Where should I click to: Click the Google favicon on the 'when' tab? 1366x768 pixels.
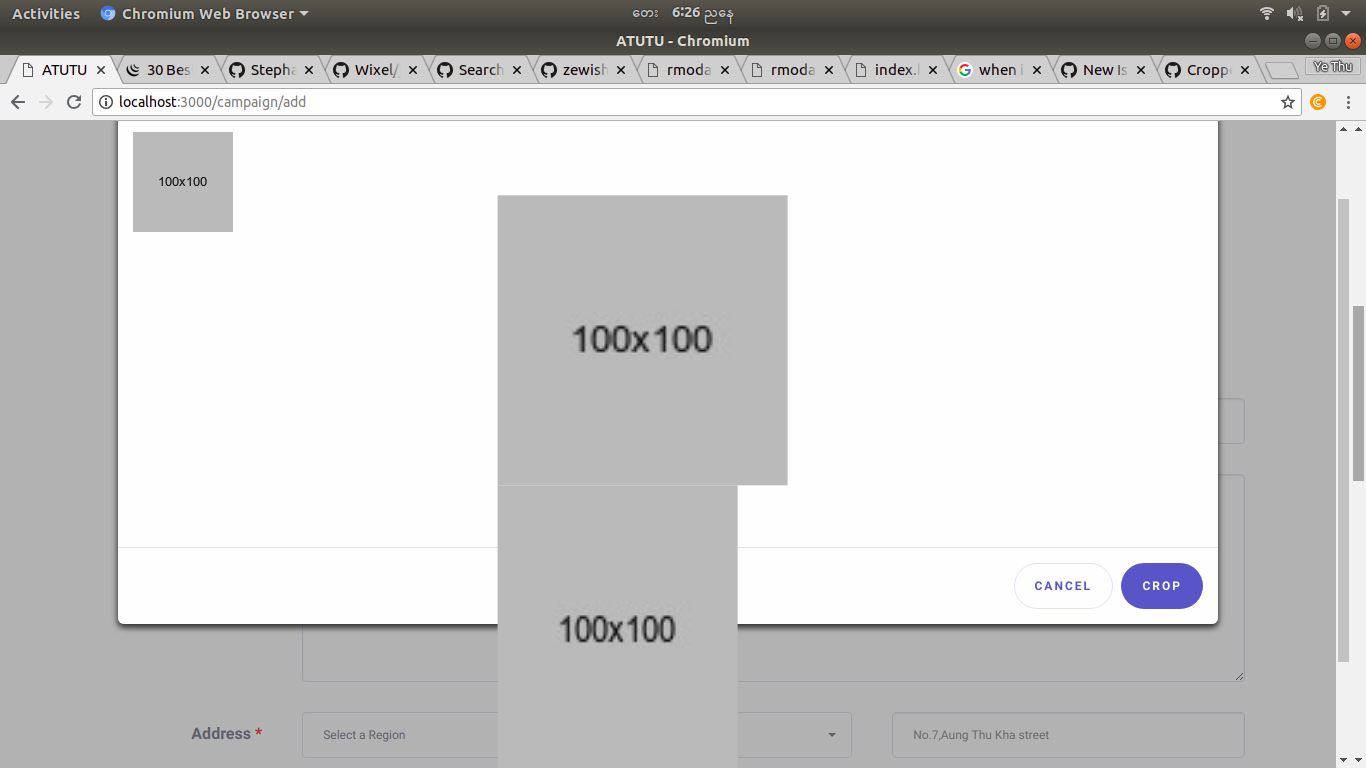[967, 69]
